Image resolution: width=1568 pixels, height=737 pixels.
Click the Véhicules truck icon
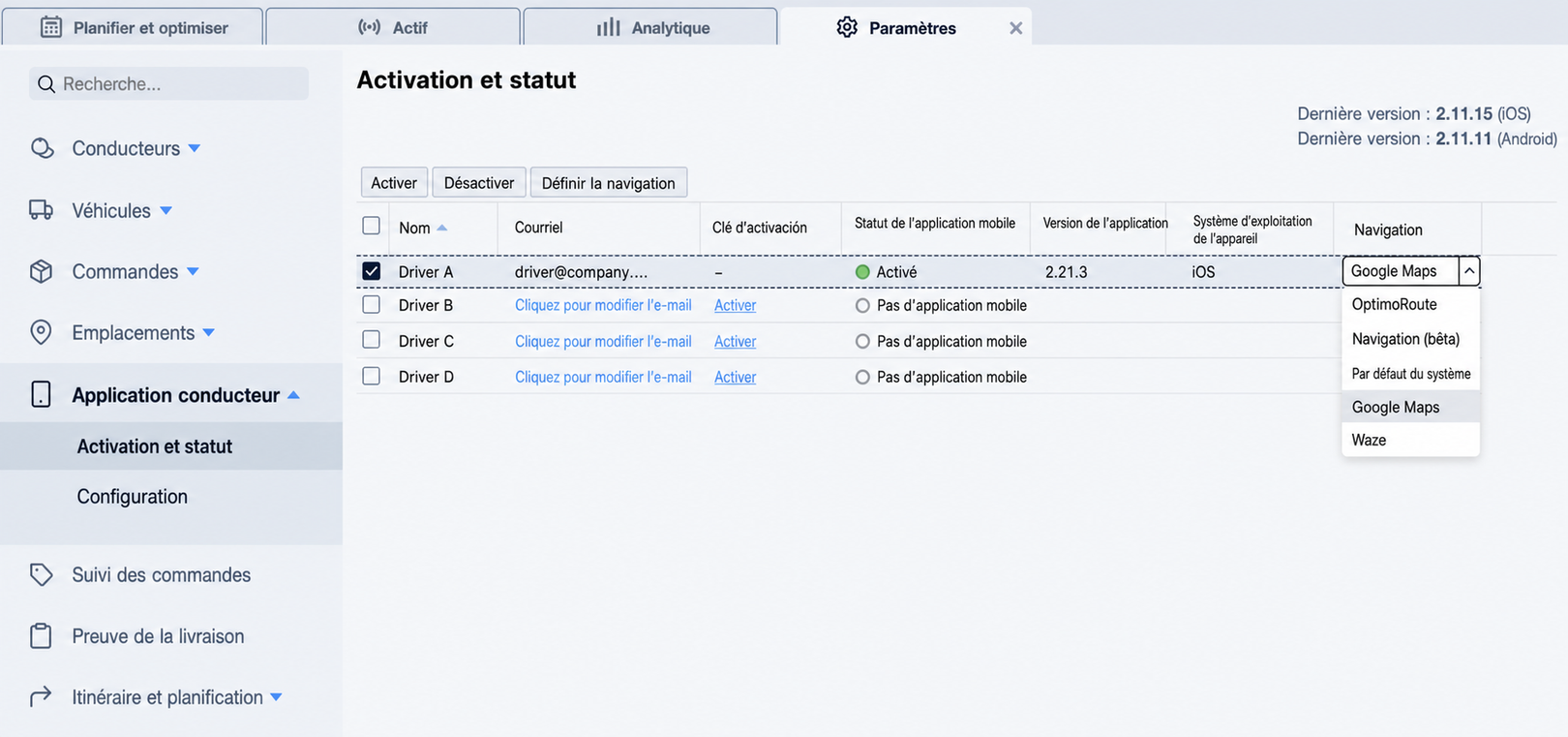point(41,210)
